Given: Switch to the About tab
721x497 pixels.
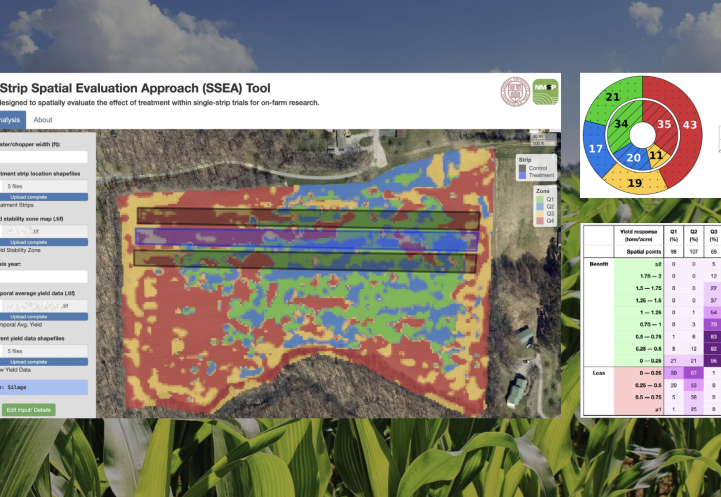Looking at the screenshot, I should click(43, 120).
